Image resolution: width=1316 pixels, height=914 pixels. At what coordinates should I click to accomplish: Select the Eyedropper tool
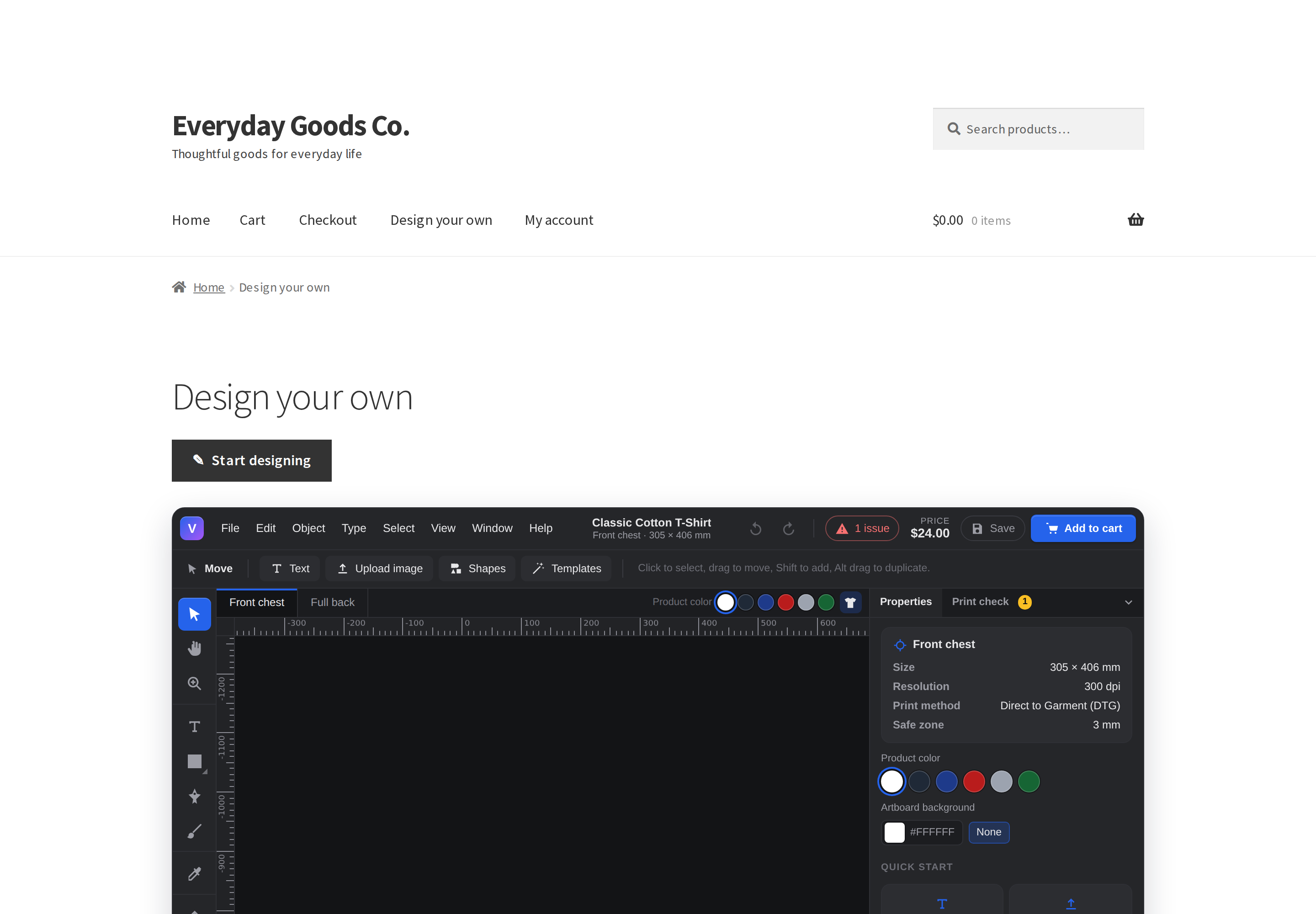click(x=195, y=873)
